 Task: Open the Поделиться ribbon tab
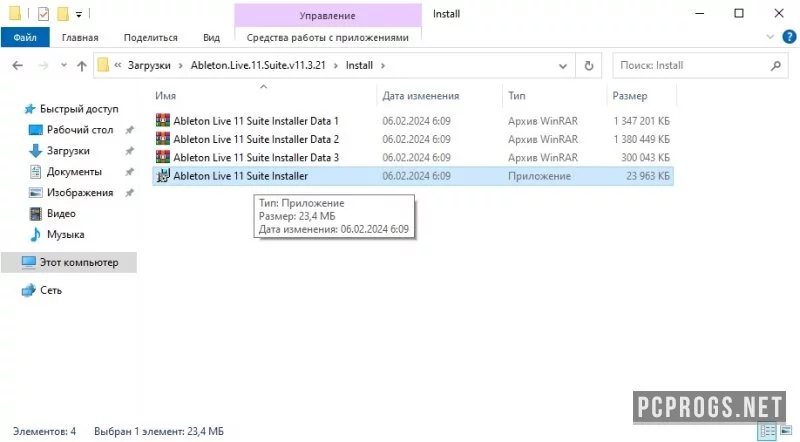pos(151,37)
